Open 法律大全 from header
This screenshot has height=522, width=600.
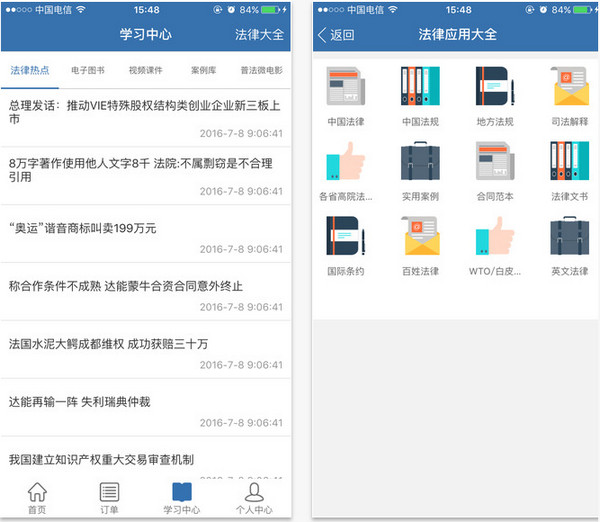coord(259,34)
